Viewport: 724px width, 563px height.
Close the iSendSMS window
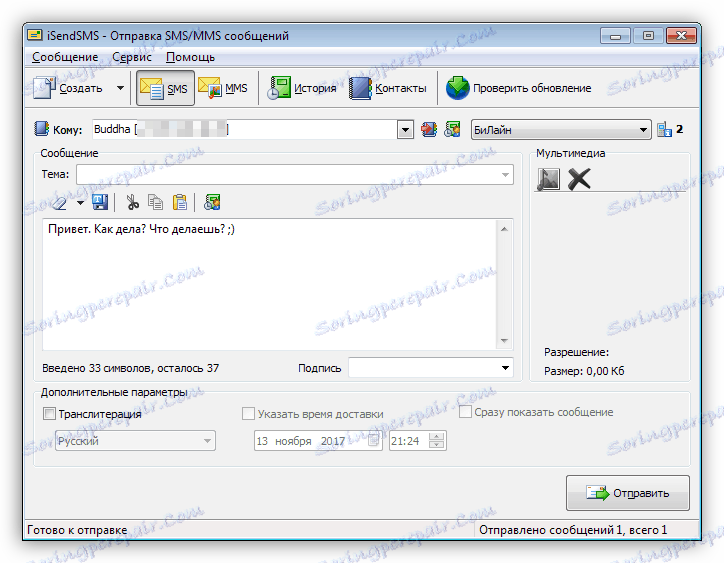(x=681, y=36)
